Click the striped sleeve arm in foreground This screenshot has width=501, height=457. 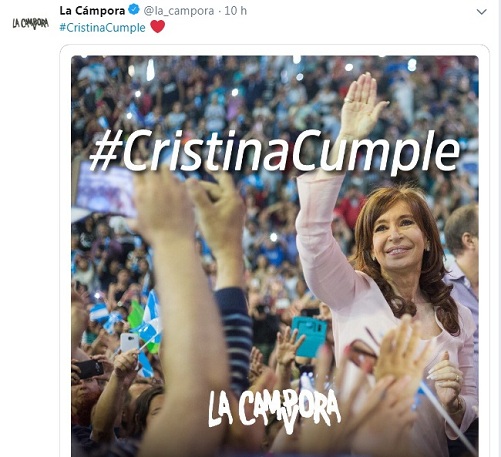tap(235, 337)
